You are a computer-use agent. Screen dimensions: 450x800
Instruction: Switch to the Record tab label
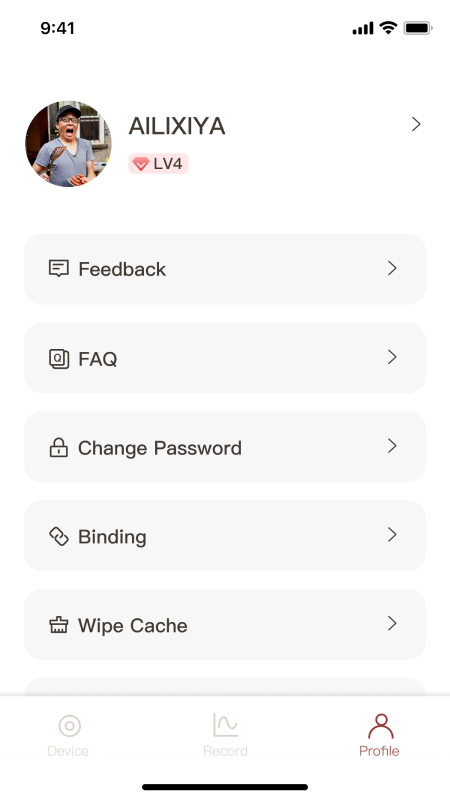(225, 751)
